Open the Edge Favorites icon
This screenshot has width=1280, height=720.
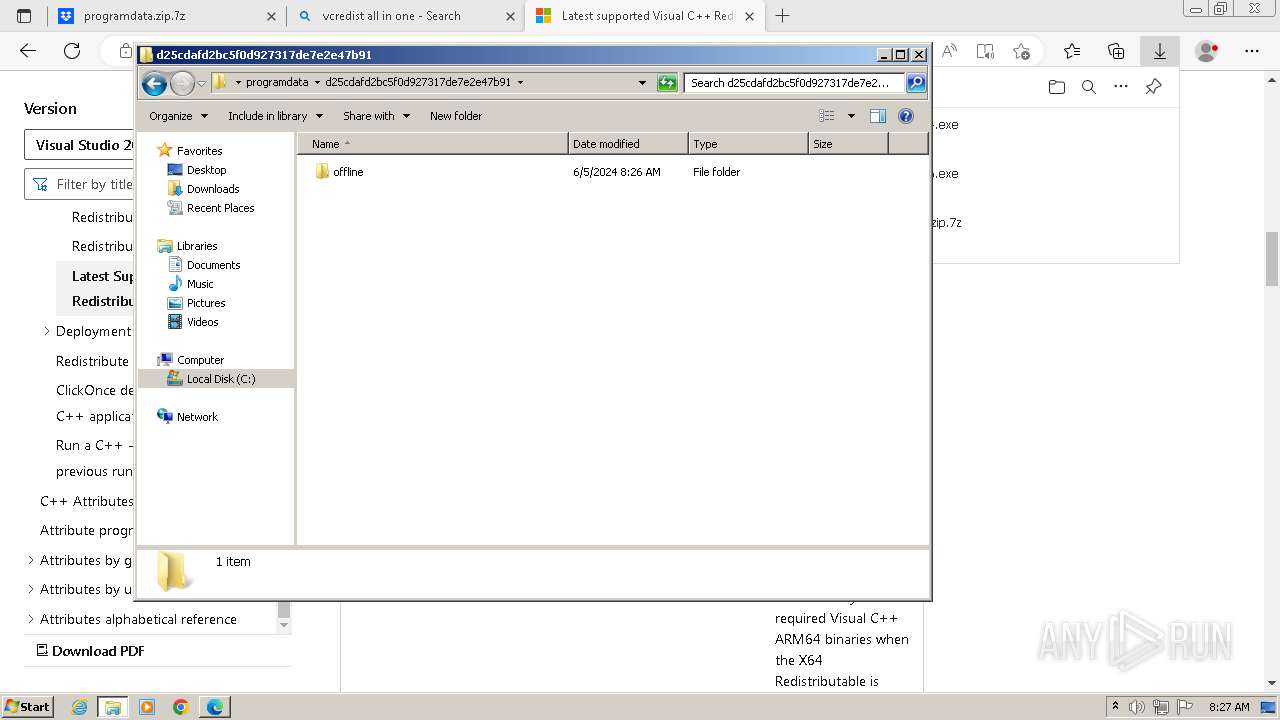(x=1072, y=51)
